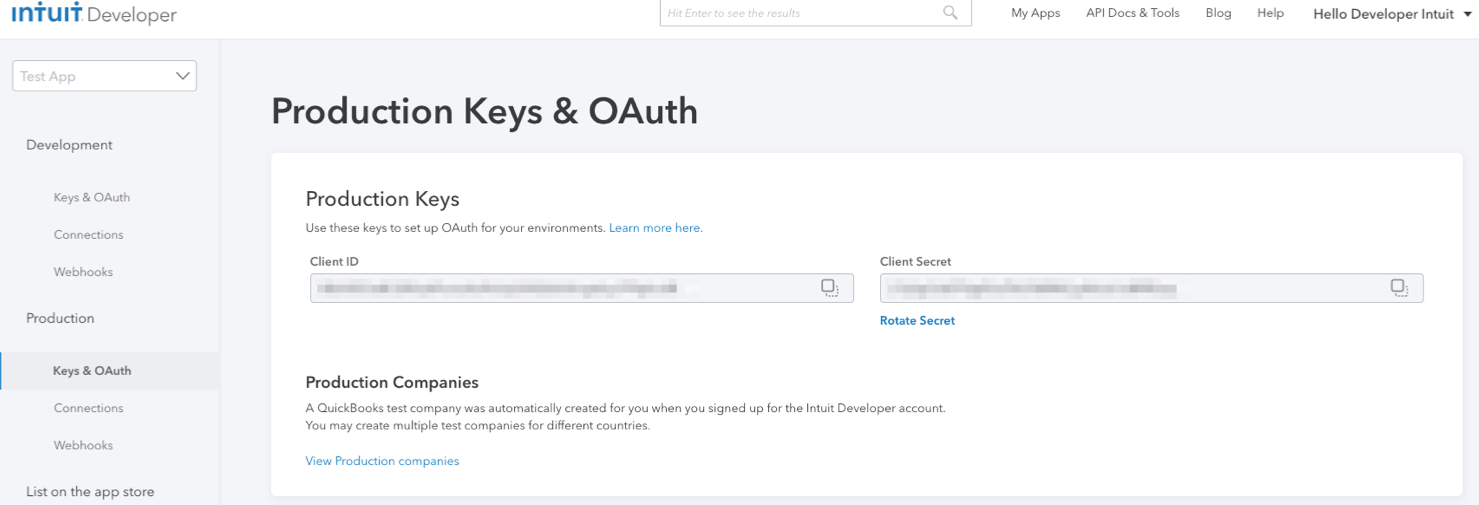Screen dimensions: 1479x505
Task: Open View Production companies link
Action: pos(382,461)
